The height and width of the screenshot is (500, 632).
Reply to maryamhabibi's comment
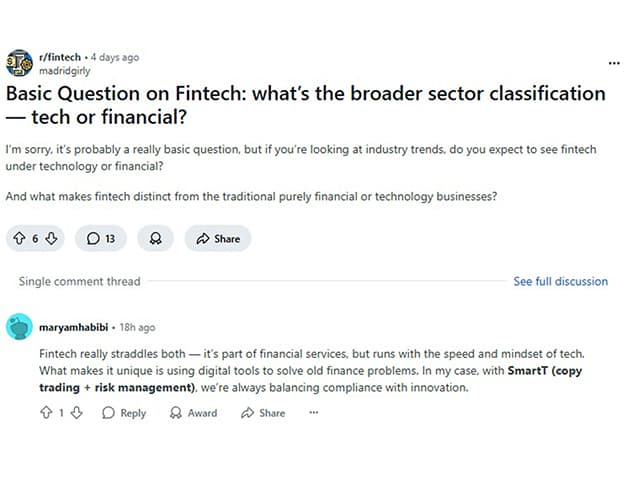click(124, 413)
